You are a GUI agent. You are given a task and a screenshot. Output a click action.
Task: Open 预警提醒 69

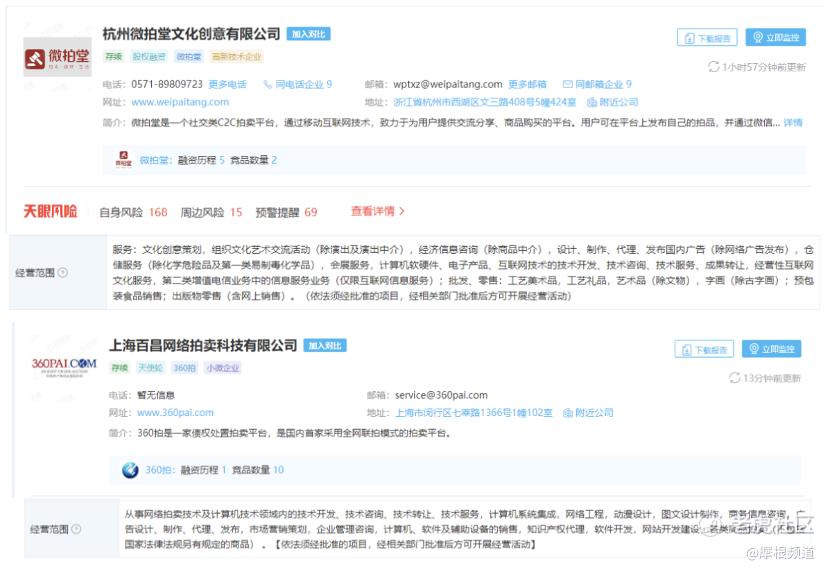click(286, 212)
